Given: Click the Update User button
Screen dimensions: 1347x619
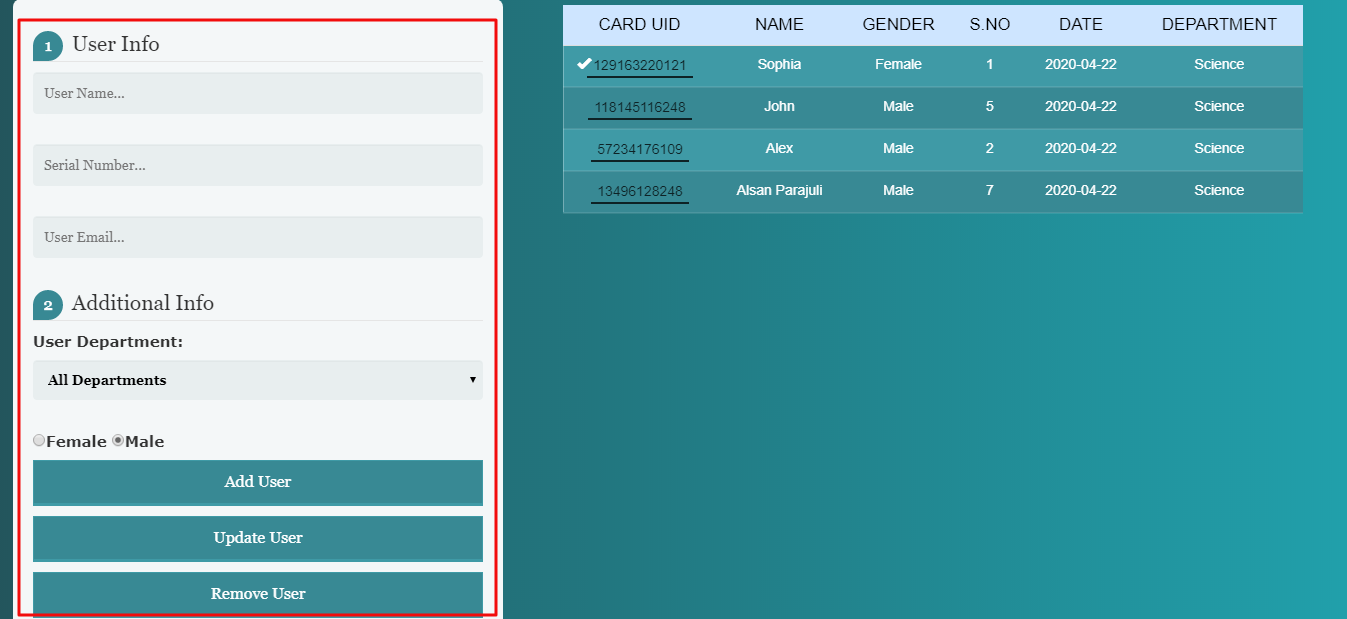Looking at the screenshot, I should tap(258, 537).
